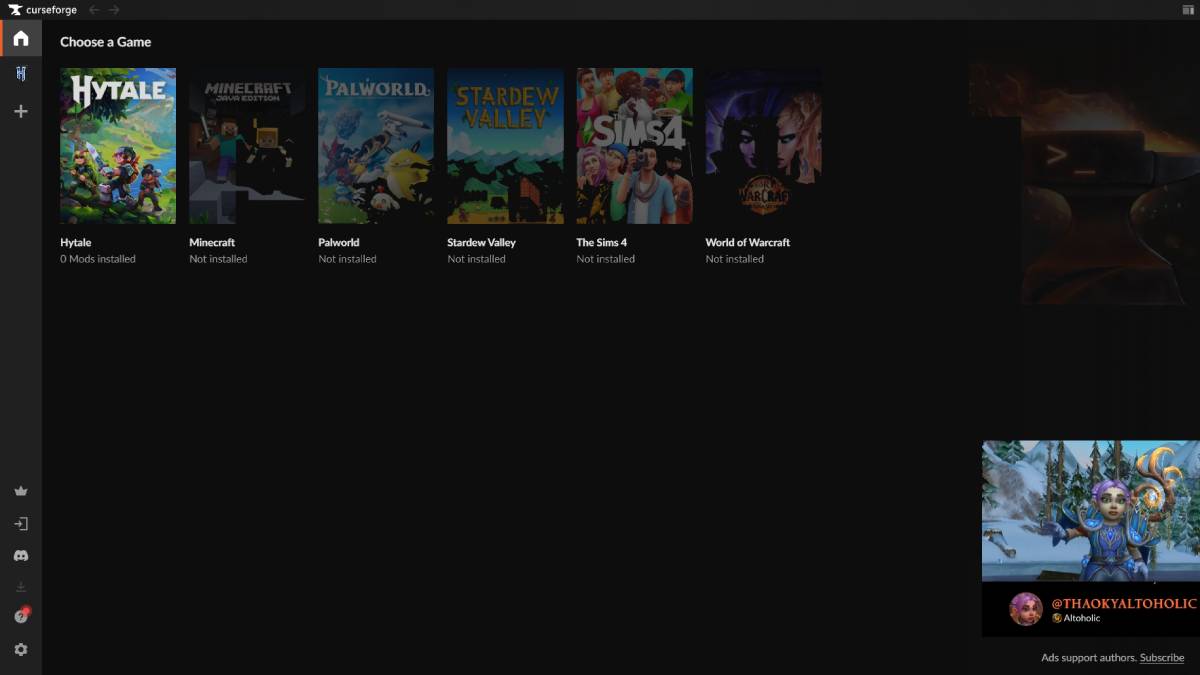The height and width of the screenshot is (675, 1200).
Task: Open the Stardew Valley game tile
Action: coord(505,146)
